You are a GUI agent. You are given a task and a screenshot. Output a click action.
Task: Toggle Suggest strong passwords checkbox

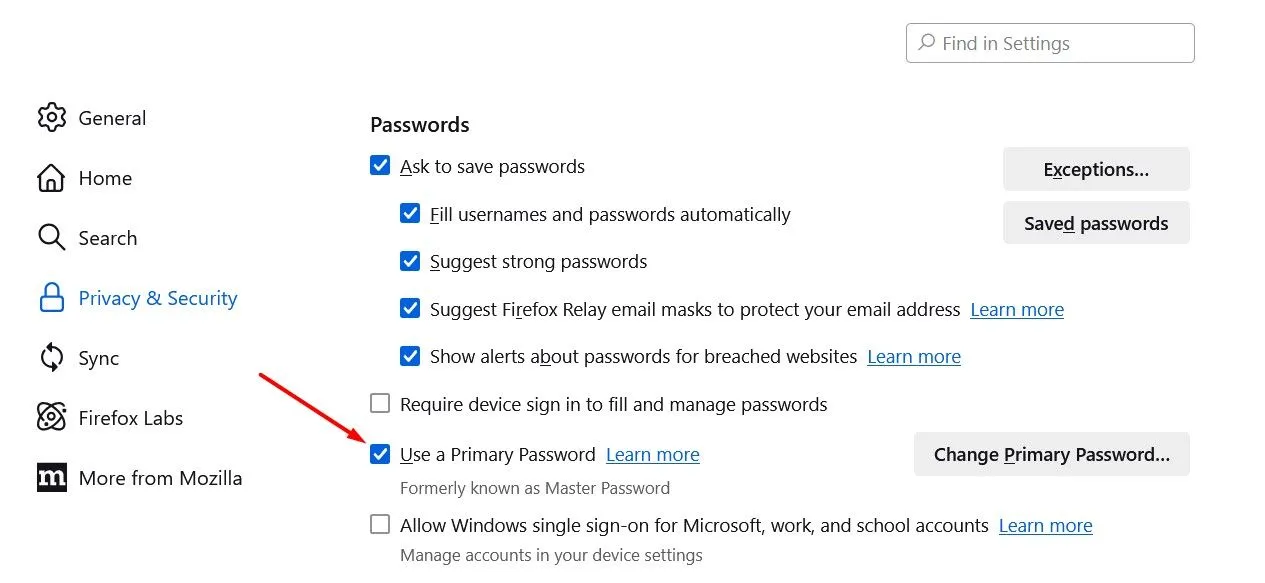(x=410, y=262)
